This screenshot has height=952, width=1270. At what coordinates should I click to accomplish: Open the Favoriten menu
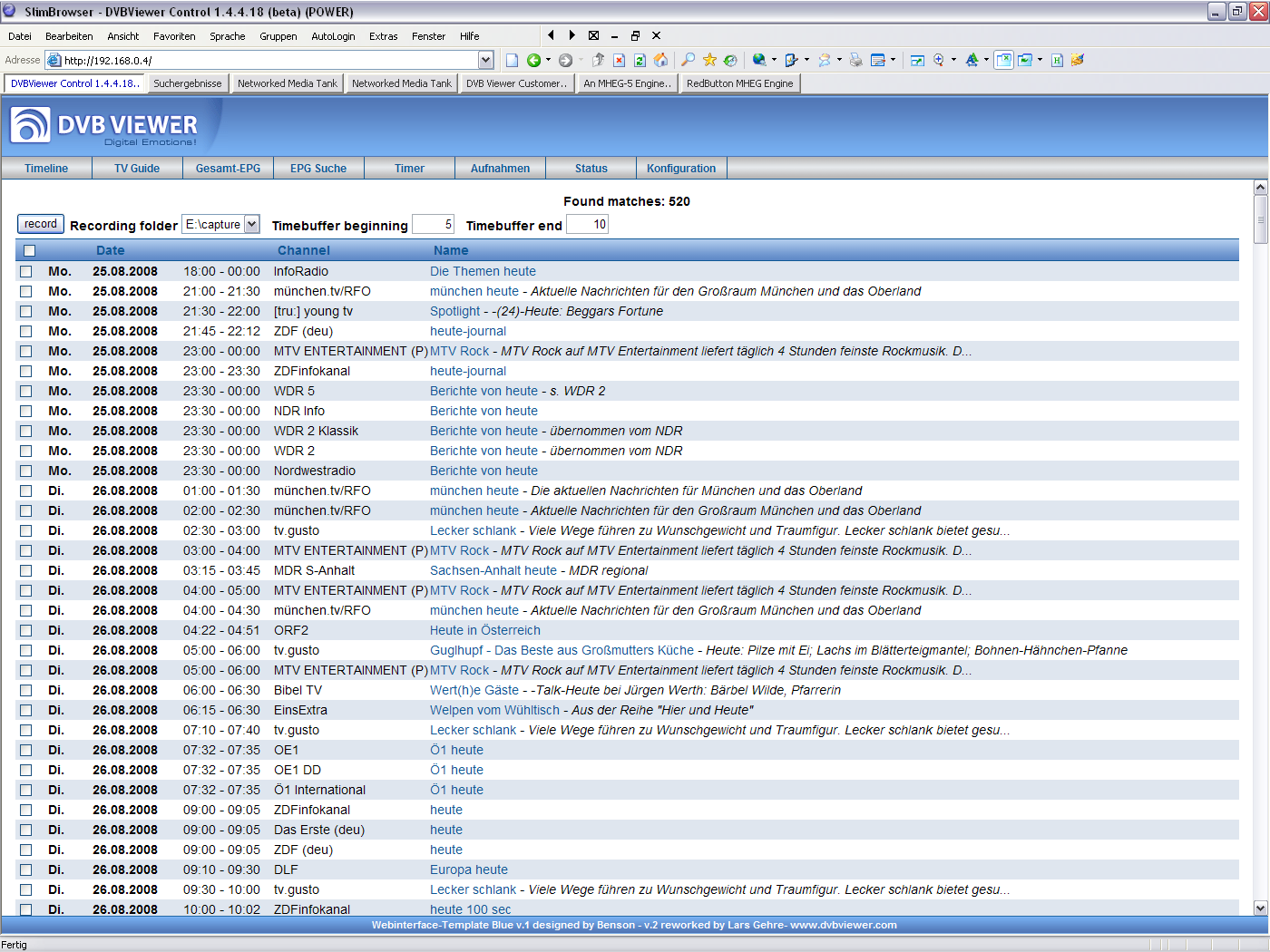[x=174, y=36]
